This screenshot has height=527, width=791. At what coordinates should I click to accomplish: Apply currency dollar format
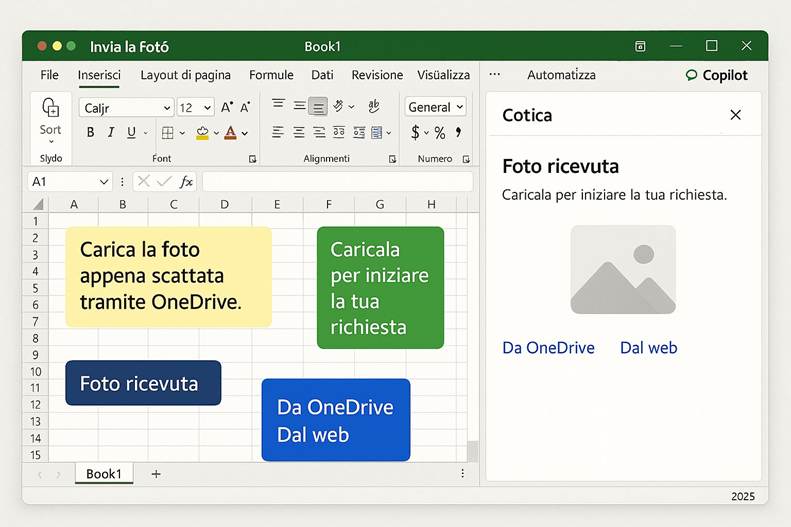click(x=415, y=133)
